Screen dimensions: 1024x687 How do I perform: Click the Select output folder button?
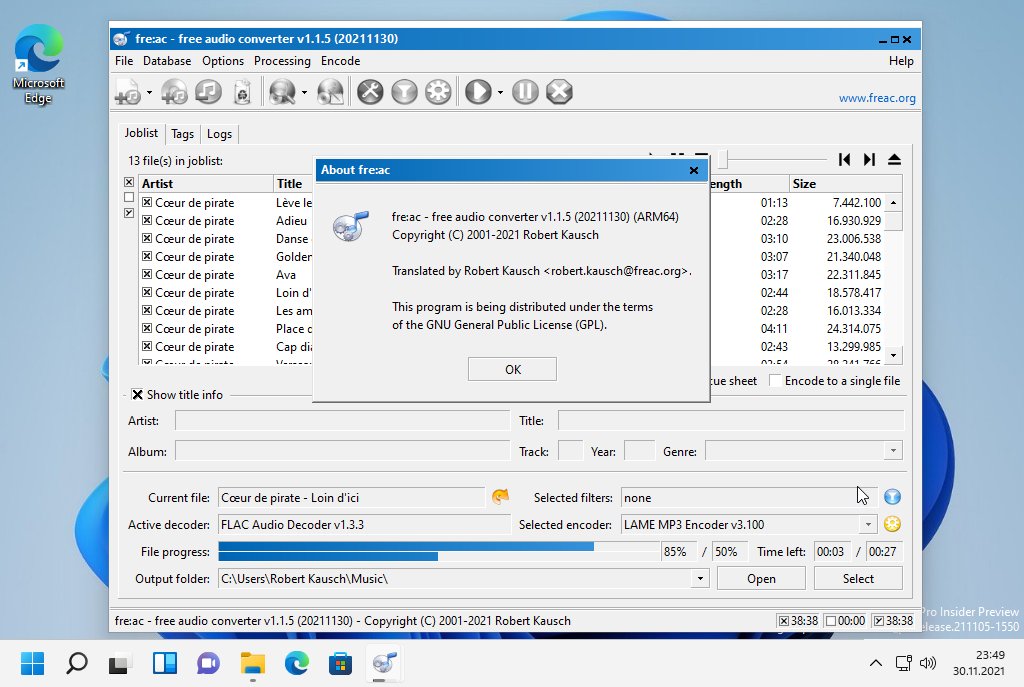click(x=858, y=579)
